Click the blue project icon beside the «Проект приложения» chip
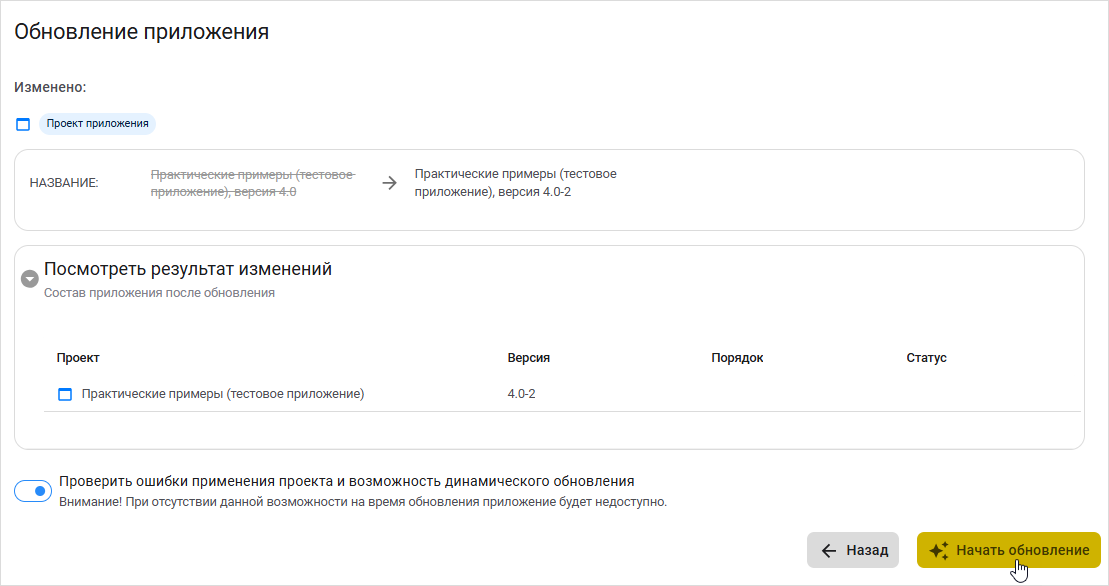The height and width of the screenshot is (586, 1109). click(23, 124)
